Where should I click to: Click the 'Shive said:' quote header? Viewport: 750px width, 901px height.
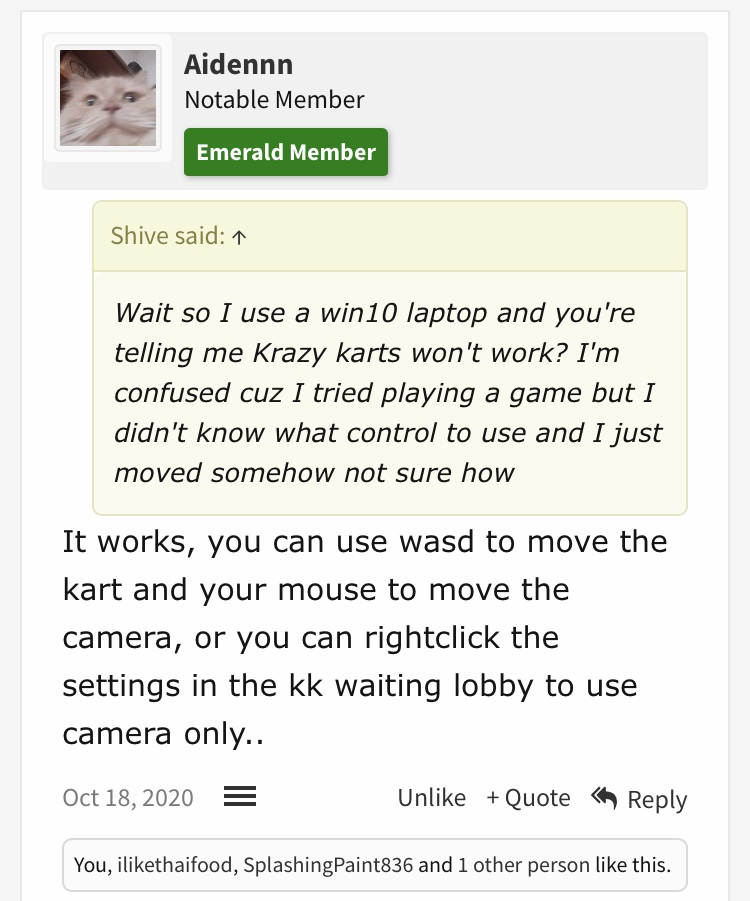tap(168, 236)
